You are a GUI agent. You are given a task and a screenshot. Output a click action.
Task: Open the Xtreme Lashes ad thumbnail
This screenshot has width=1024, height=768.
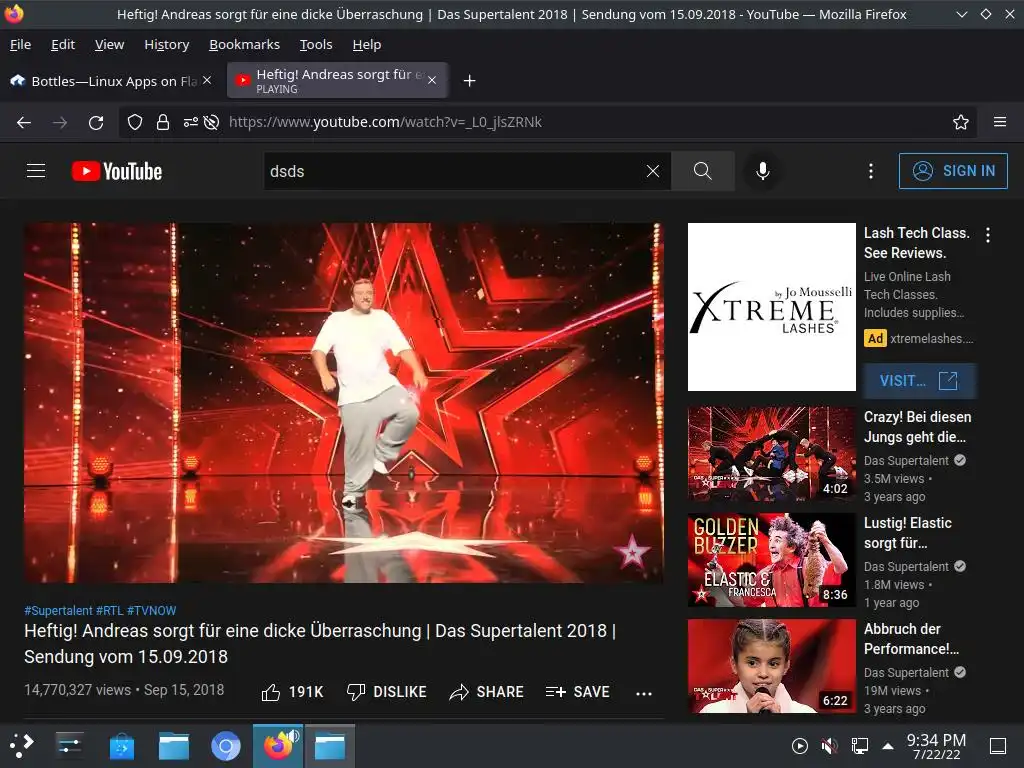pos(771,307)
